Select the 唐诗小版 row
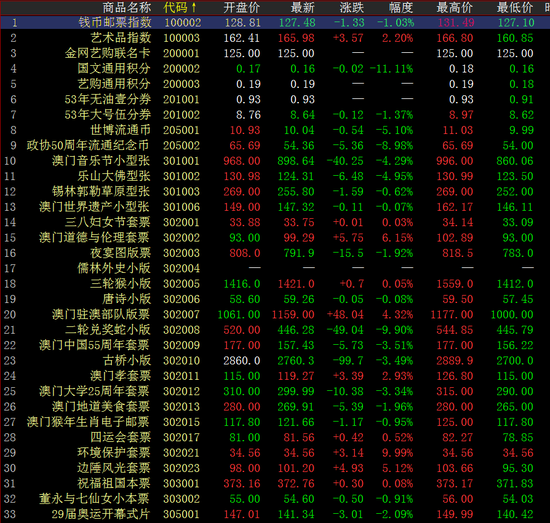550x523 pixels. [275, 299]
